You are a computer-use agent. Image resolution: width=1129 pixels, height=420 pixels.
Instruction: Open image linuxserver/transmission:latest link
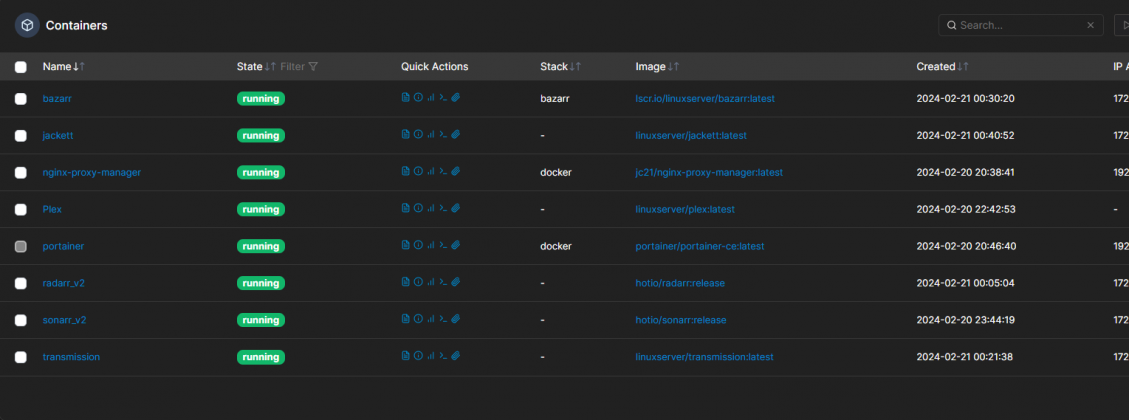coord(704,357)
